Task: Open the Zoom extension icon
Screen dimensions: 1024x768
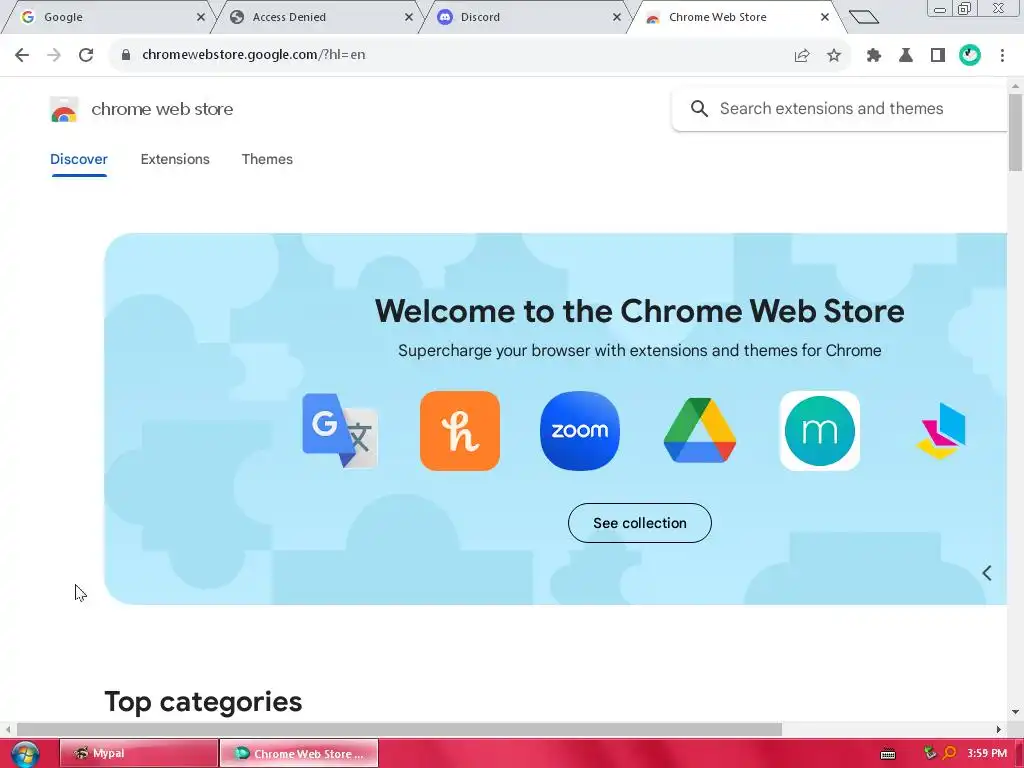Action: click(x=580, y=430)
